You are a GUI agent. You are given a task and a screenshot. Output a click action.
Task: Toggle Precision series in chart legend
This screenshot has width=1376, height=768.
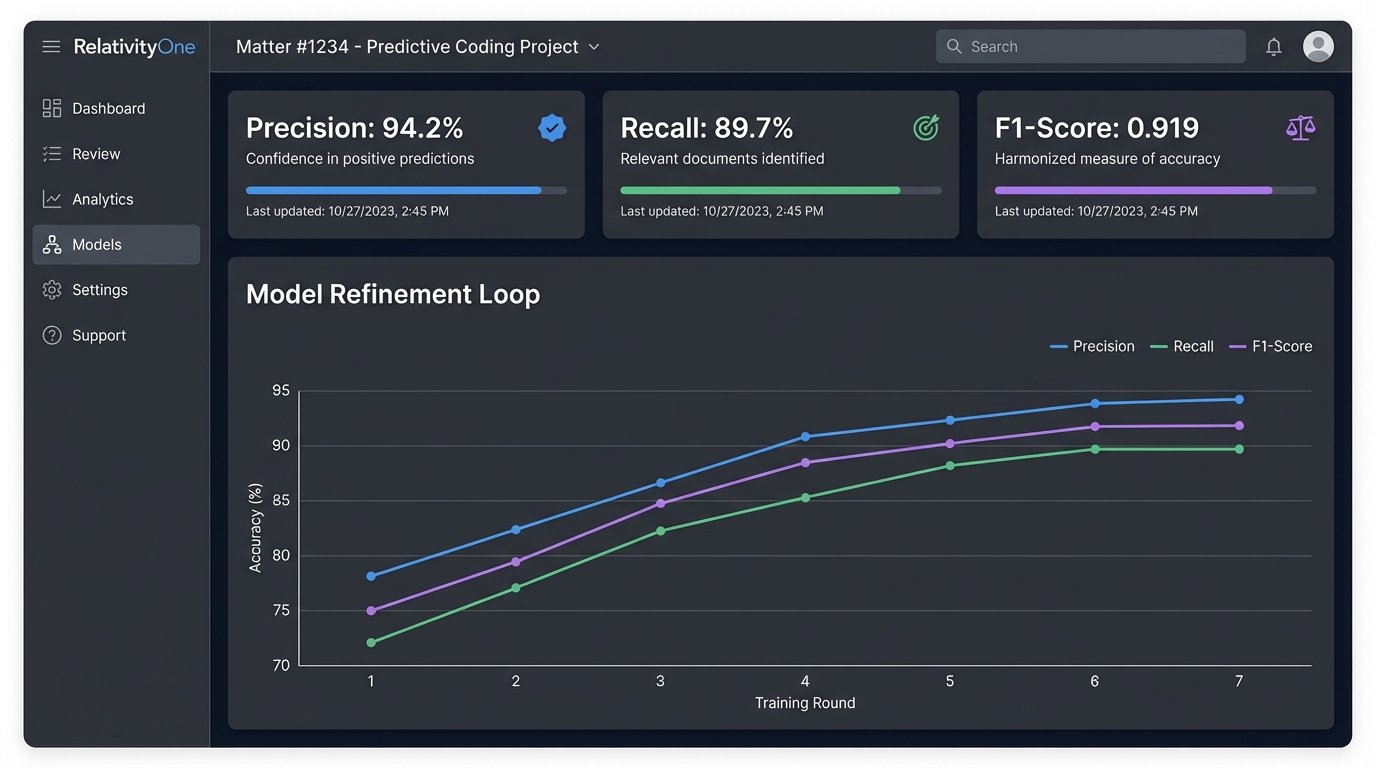[1092, 346]
